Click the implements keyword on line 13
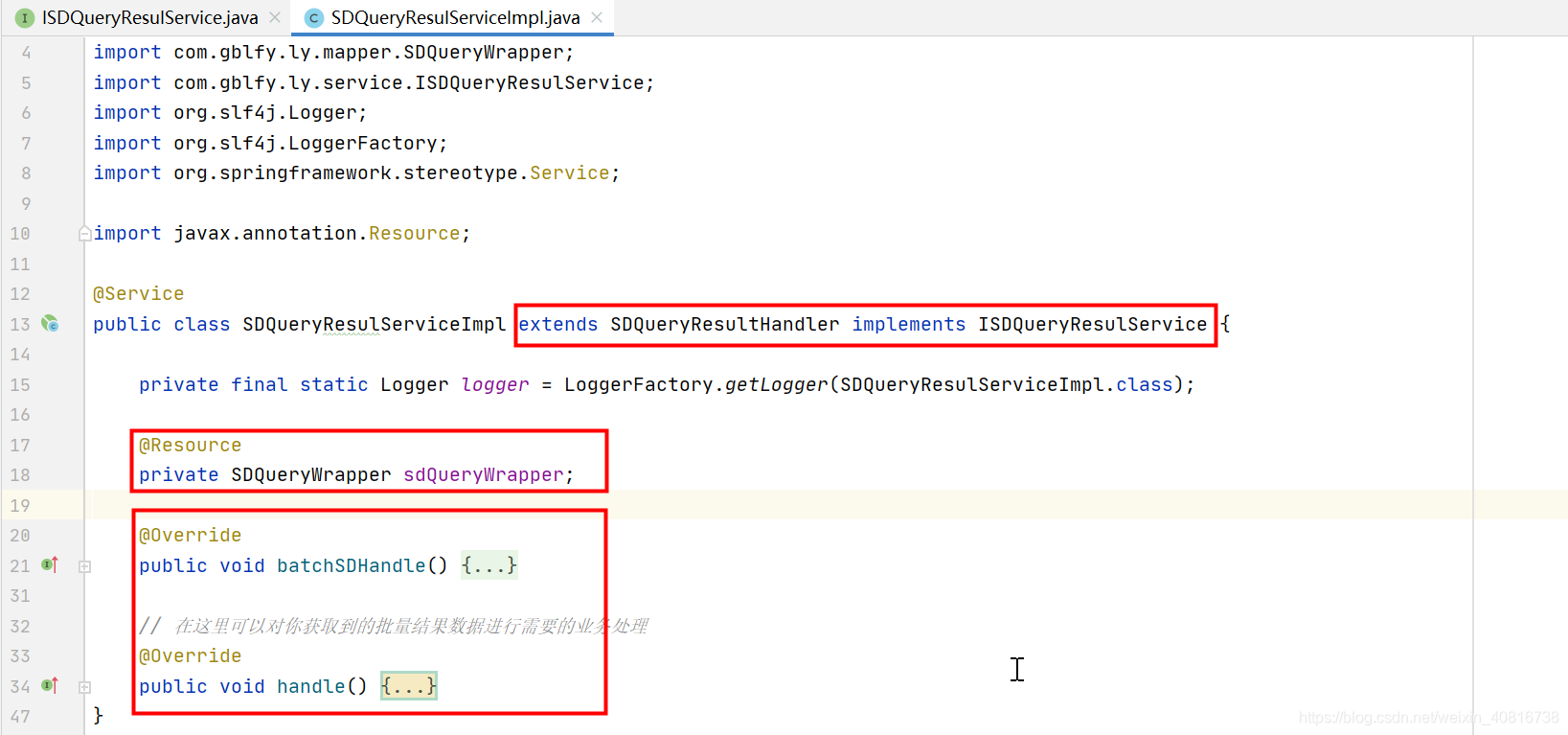This screenshot has width=1568, height=735. pyautogui.click(x=909, y=324)
